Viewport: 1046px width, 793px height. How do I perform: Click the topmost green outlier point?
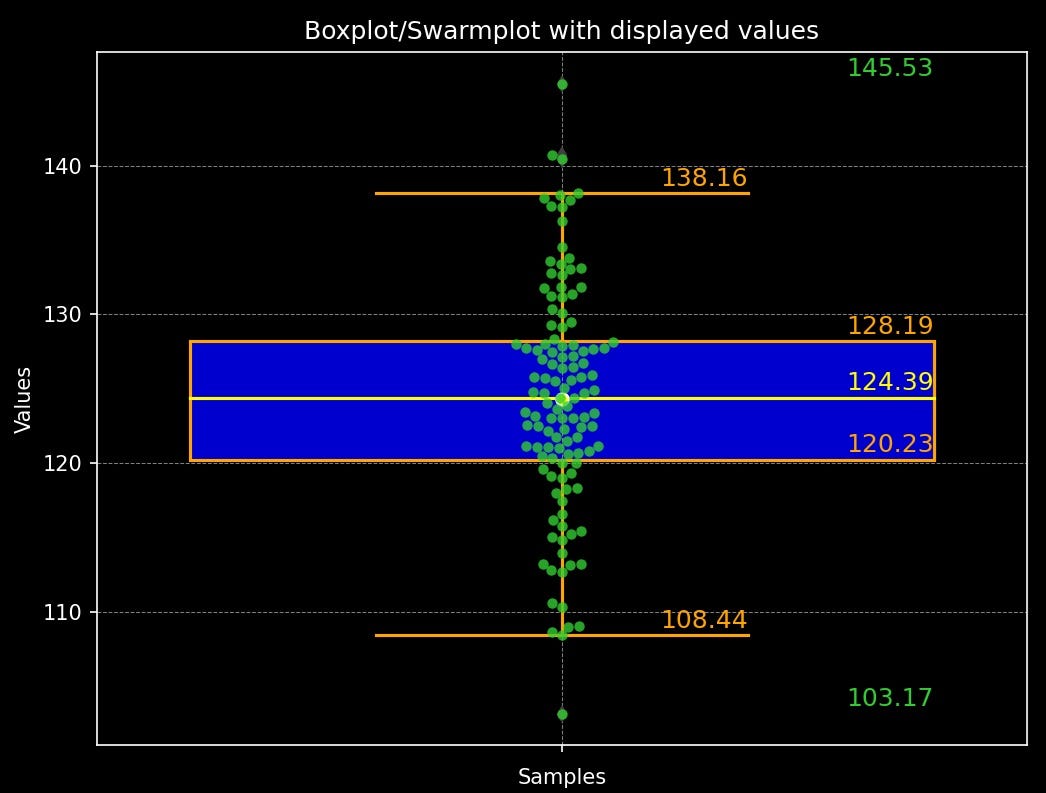562,83
